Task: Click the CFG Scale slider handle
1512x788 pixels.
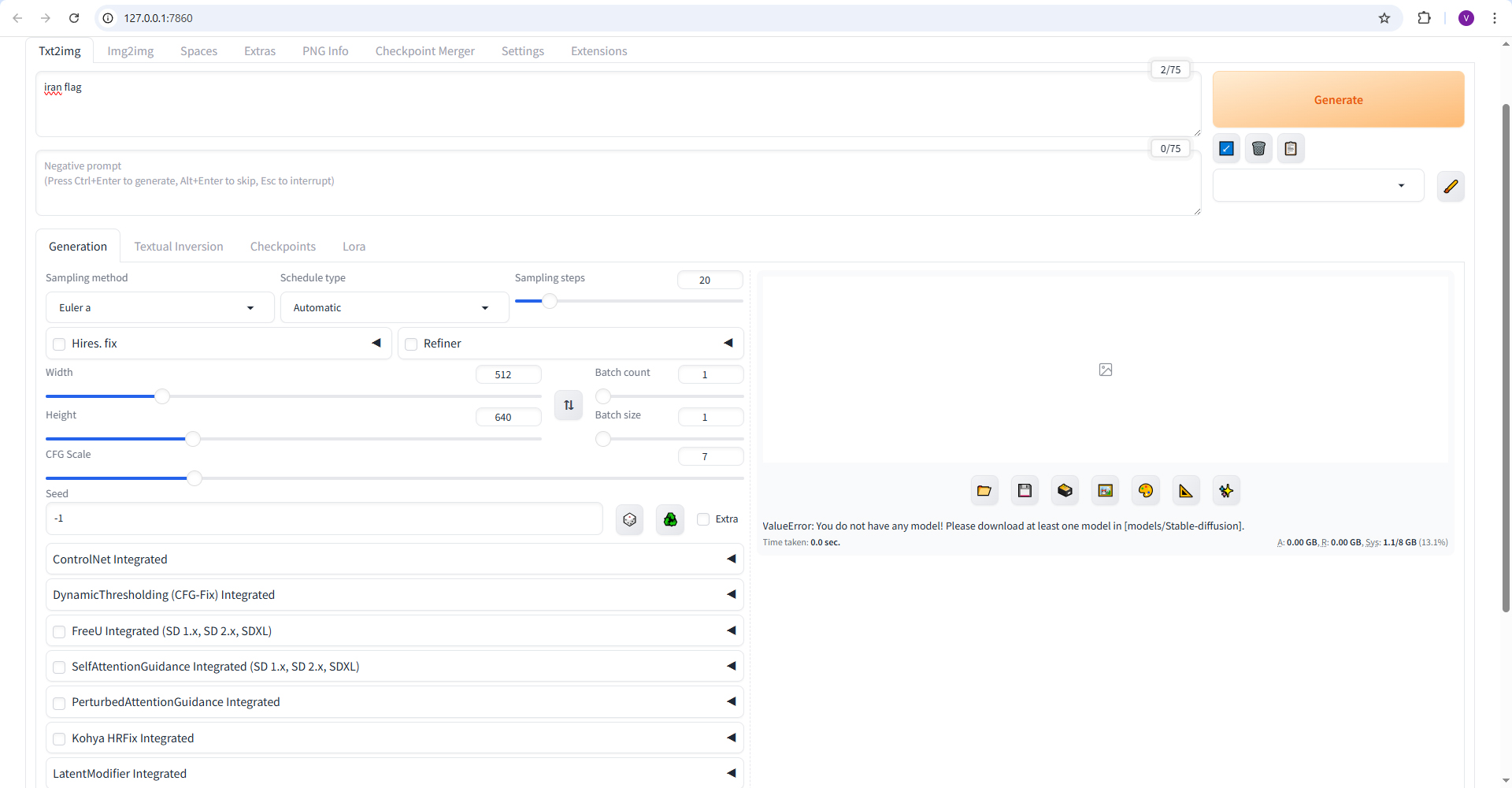Action: [x=195, y=478]
